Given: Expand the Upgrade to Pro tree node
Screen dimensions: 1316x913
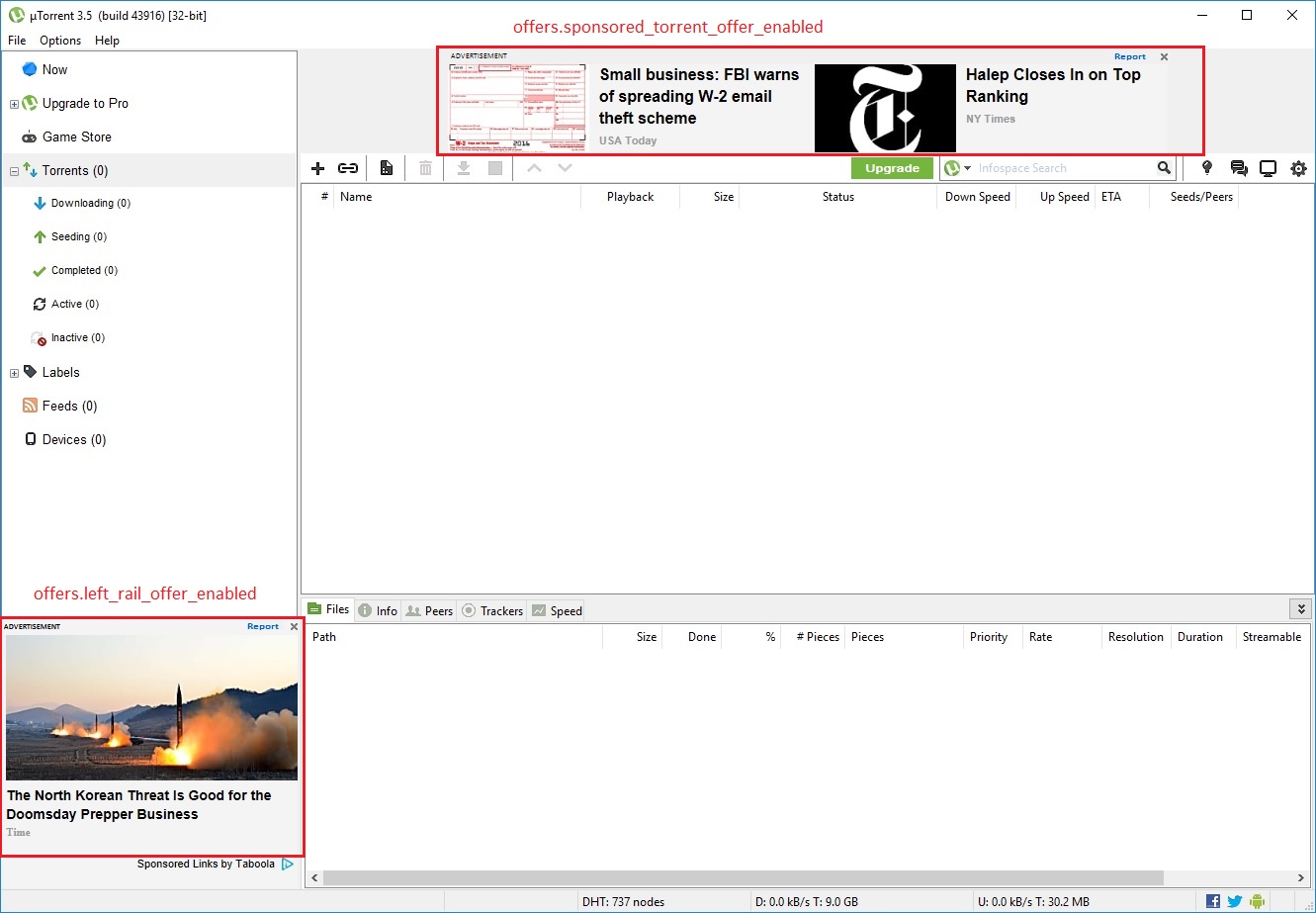Looking at the screenshot, I should click(x=14, y=104).
